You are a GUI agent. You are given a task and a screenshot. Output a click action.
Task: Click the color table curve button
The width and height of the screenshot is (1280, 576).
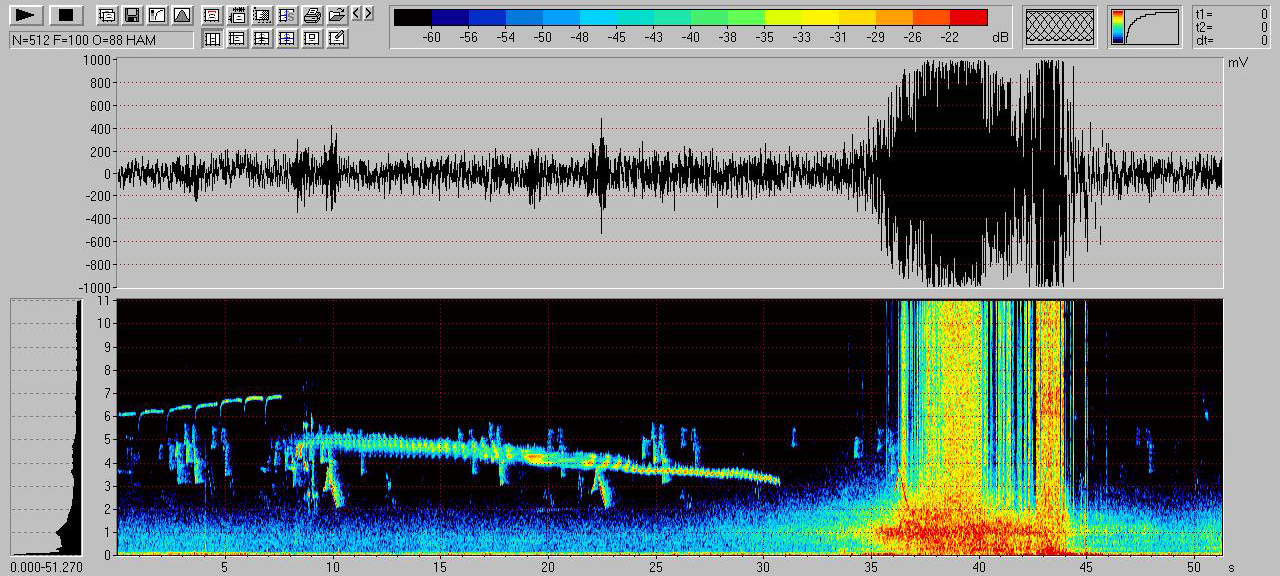pyautogui.click(x=1144, y=26)
